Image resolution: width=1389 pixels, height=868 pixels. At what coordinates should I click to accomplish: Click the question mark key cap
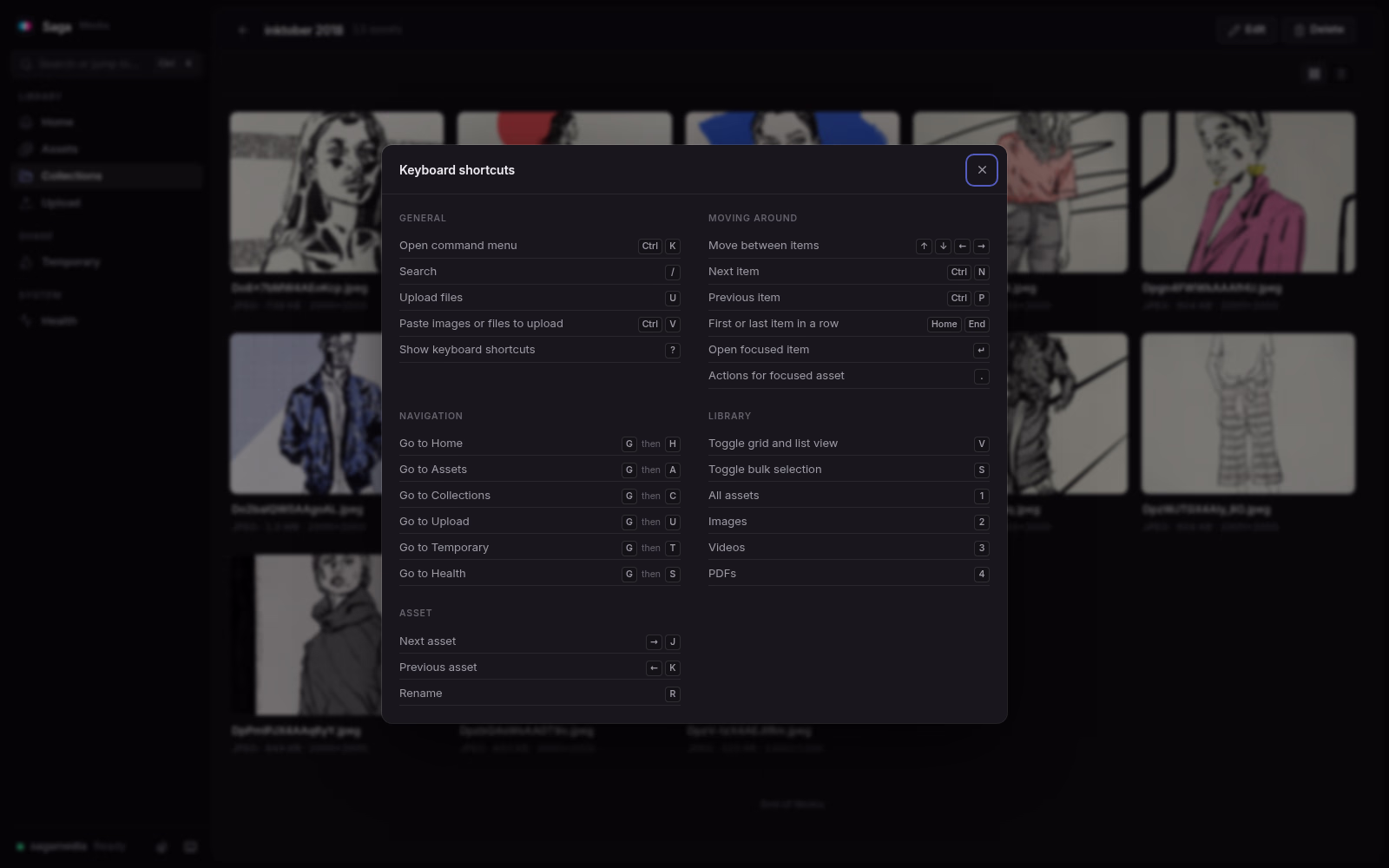click(x=672, y=350)
